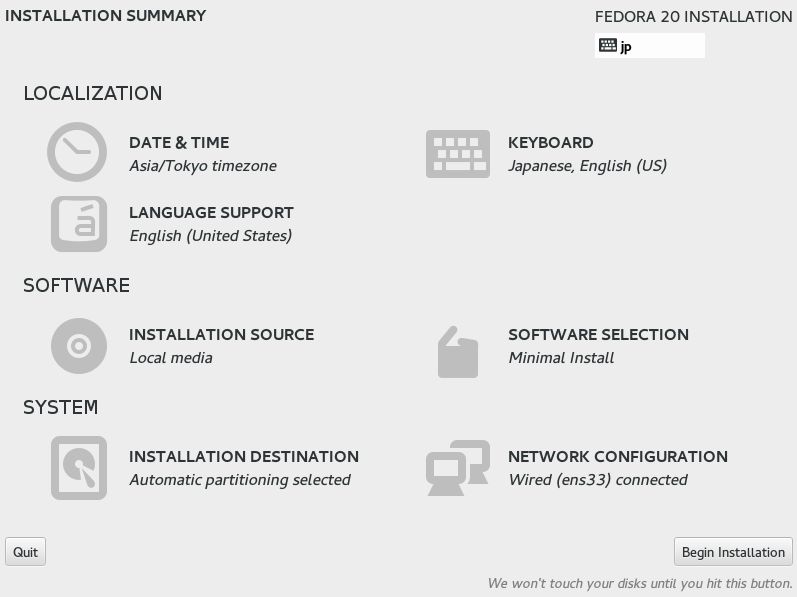Screen dimensions: 797x597
Task: Click Wired (ens33) connected status text
Action: [598, 480]
